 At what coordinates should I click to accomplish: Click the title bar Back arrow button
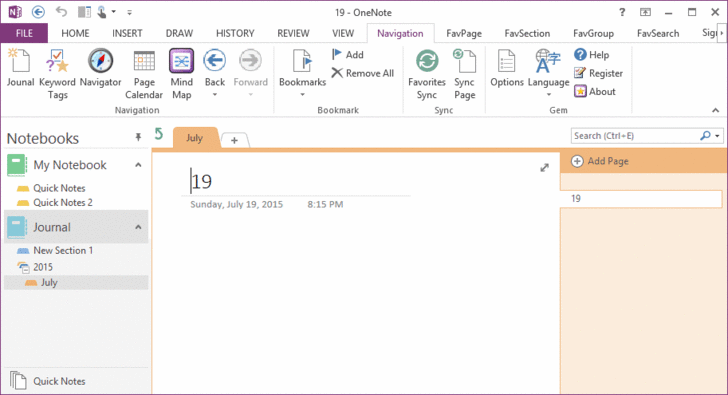[x=38, y=12]
